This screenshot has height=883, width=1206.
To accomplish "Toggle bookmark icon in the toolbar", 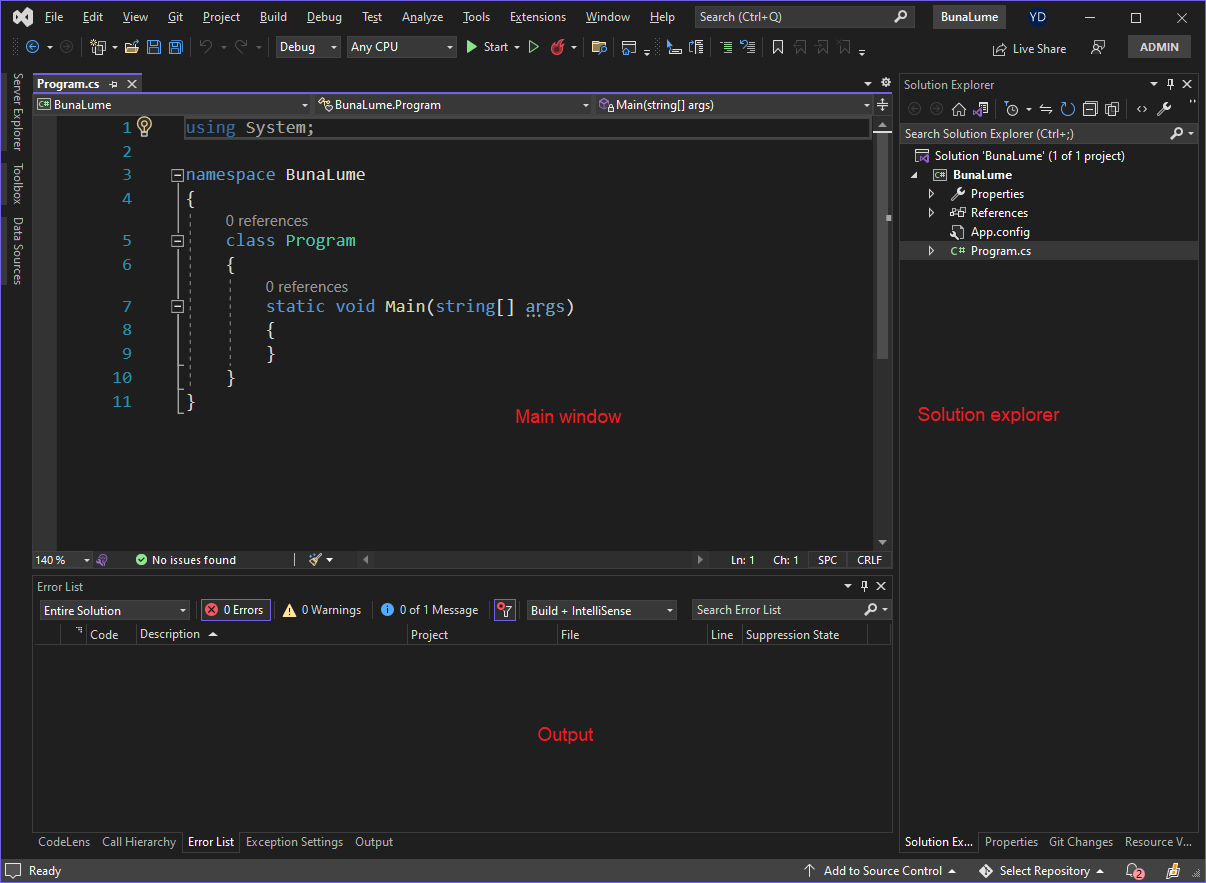I will [777, 47].
